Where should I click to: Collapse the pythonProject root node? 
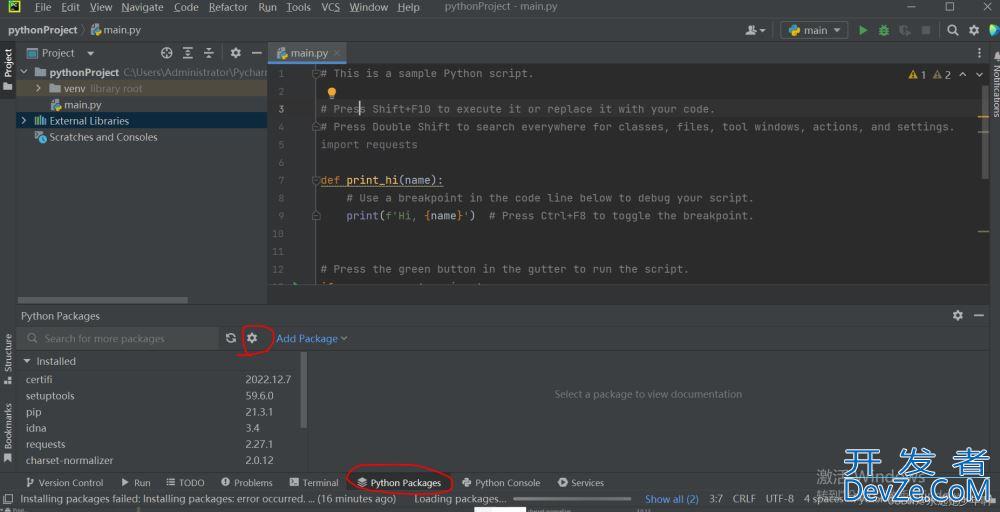(x=24, y=72)
